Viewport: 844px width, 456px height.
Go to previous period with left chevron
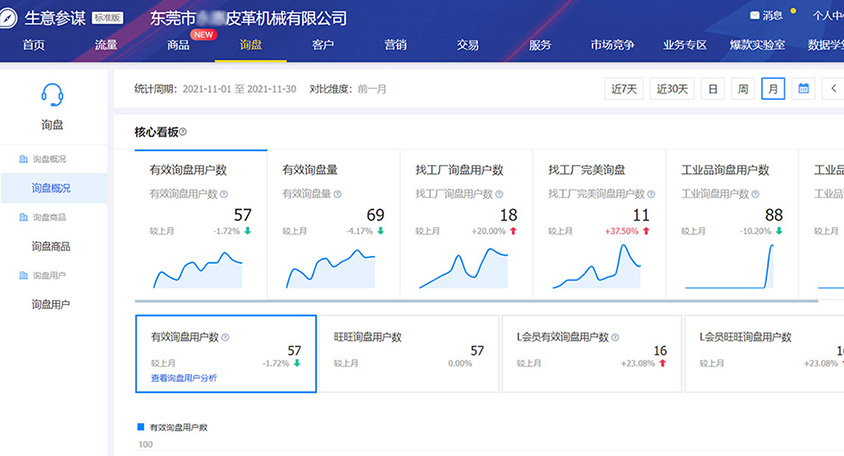click(x=833, y=88)
